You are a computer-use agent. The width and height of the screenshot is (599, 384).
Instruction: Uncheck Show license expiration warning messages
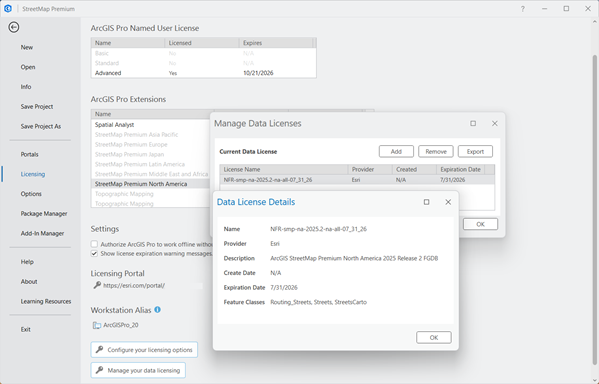(x=94, y=253)
